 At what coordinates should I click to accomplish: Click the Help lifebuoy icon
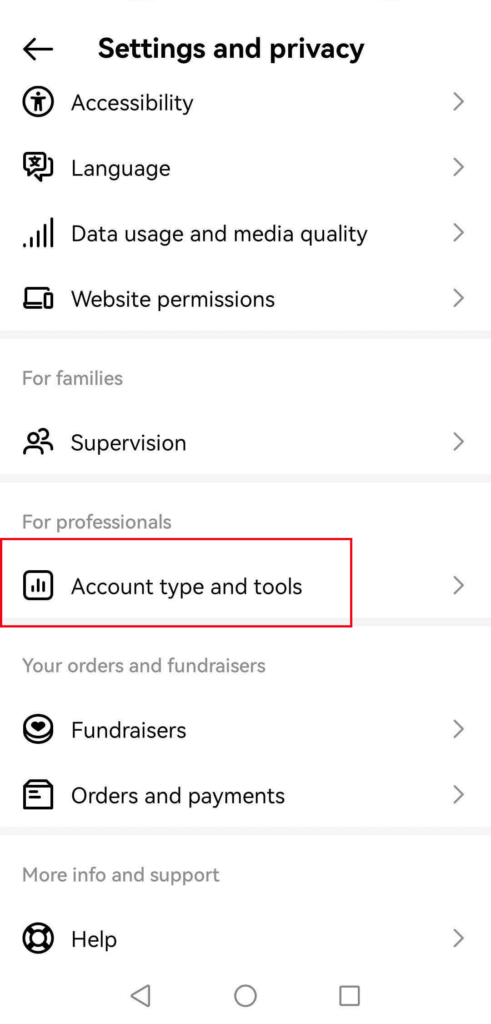coord(38,939)
